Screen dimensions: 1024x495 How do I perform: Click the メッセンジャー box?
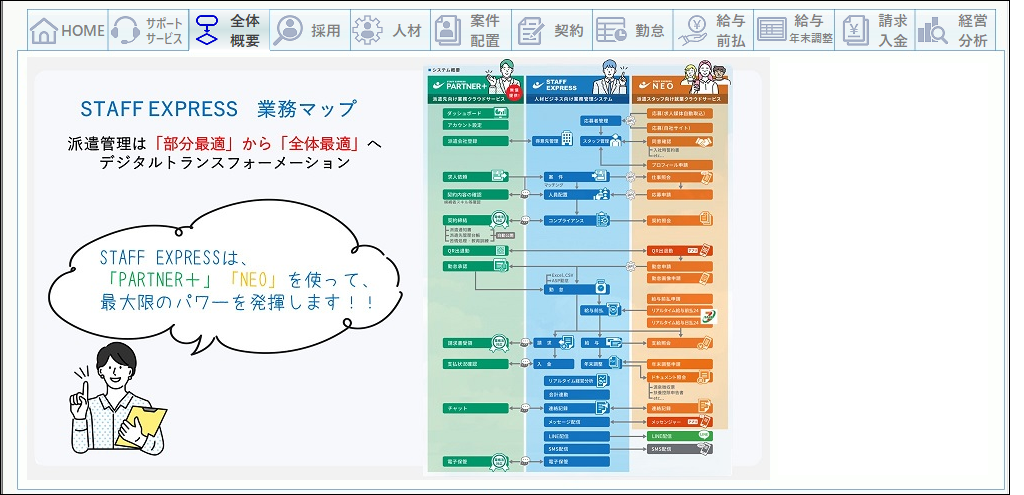(680, 422)
